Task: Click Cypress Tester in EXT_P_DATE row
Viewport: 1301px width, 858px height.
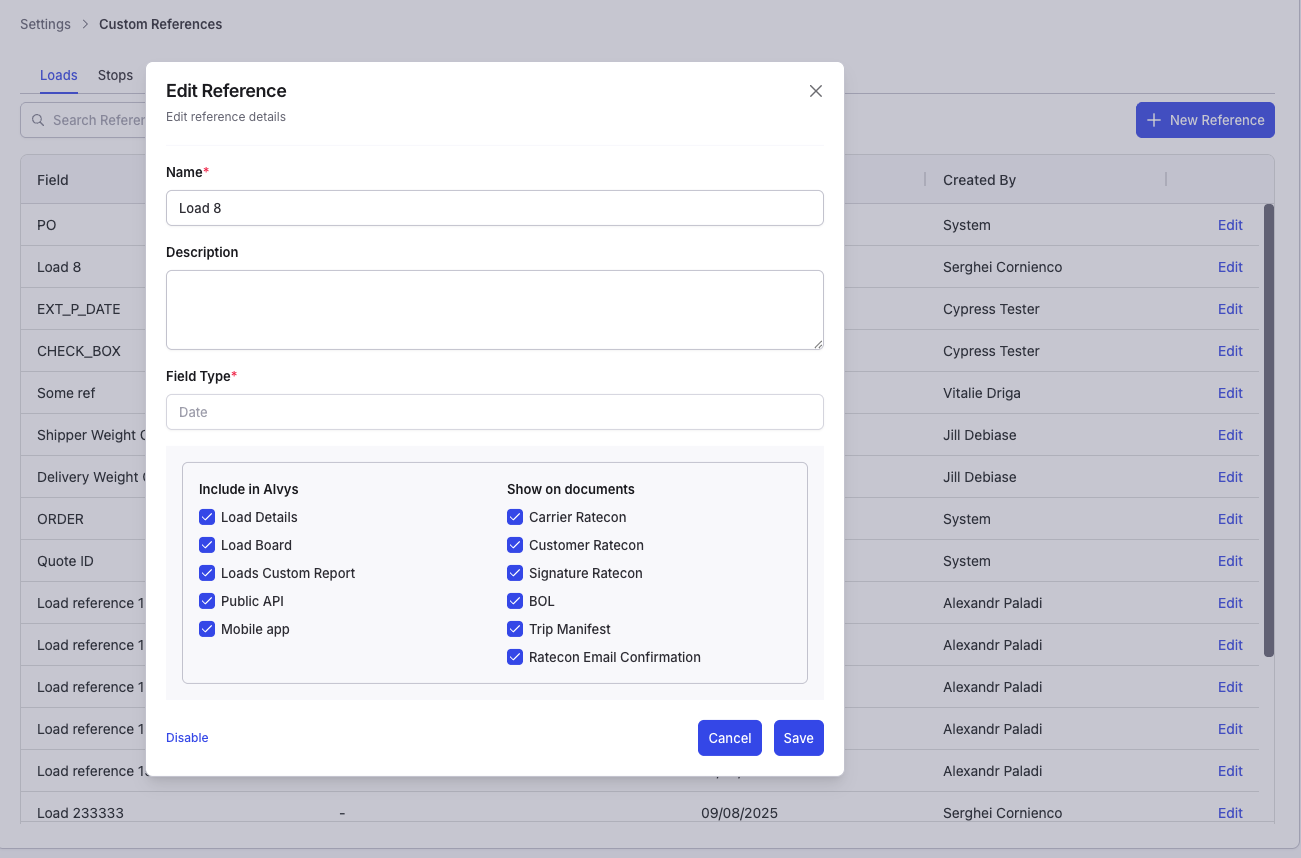Action: pos(991,309)
